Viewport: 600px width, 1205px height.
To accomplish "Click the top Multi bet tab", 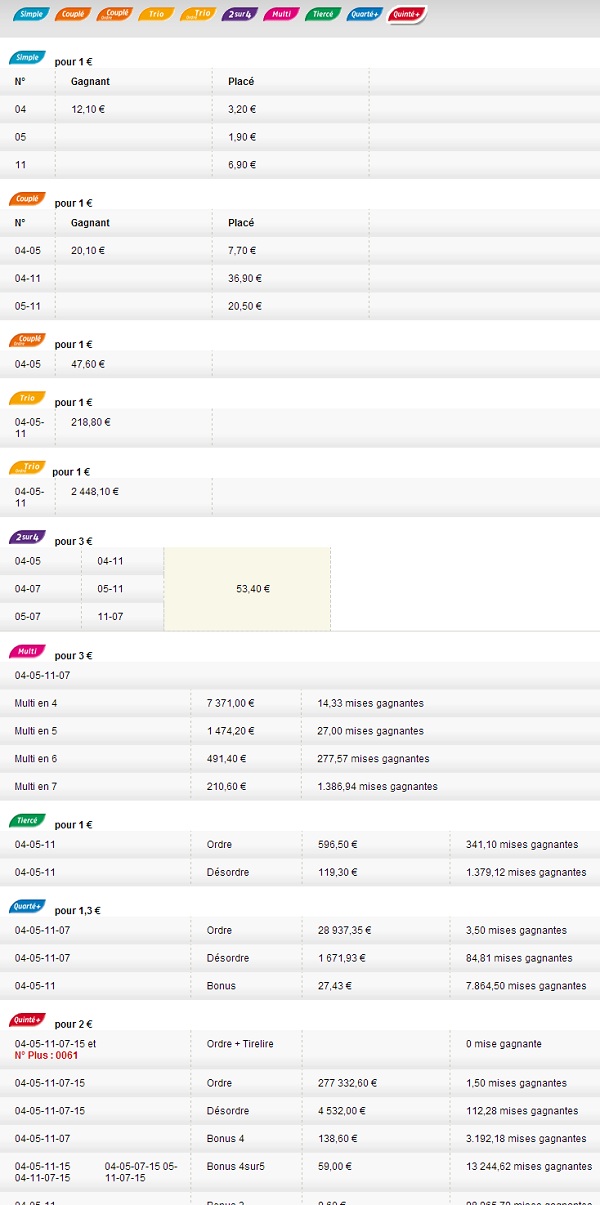I will click(281, 15).
